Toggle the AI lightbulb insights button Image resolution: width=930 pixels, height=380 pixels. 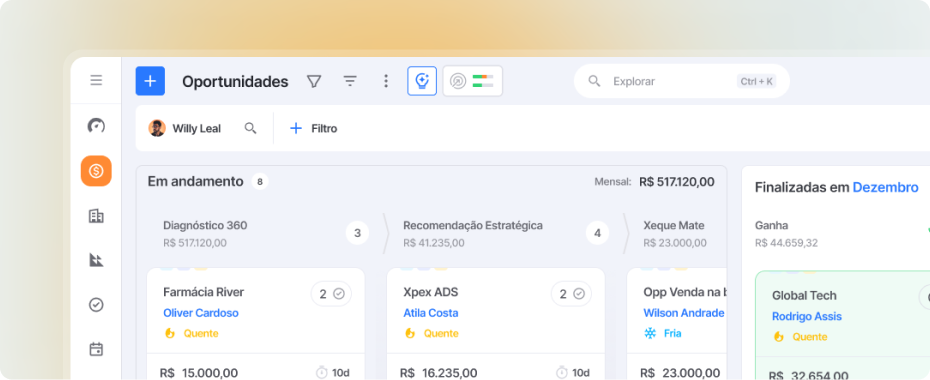coord(422,81)
